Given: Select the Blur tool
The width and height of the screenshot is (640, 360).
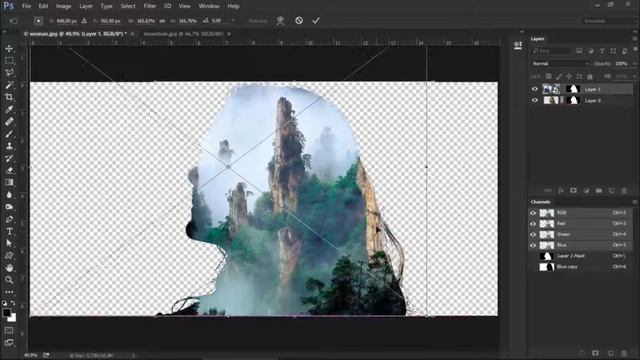Looking at the screenshot, I should (x=9, y=195).
